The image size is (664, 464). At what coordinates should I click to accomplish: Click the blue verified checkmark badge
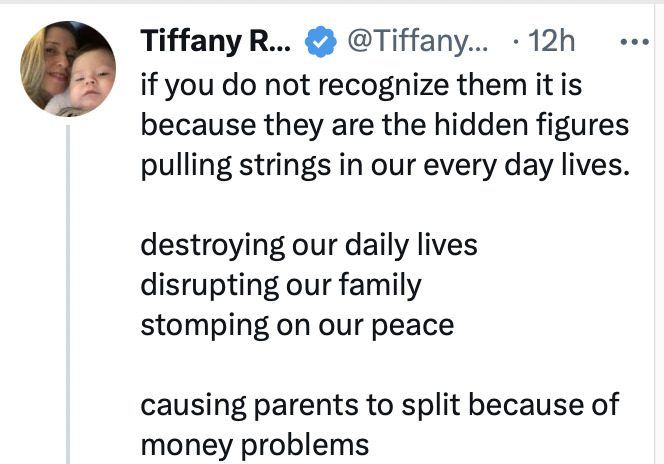[319, 42]
